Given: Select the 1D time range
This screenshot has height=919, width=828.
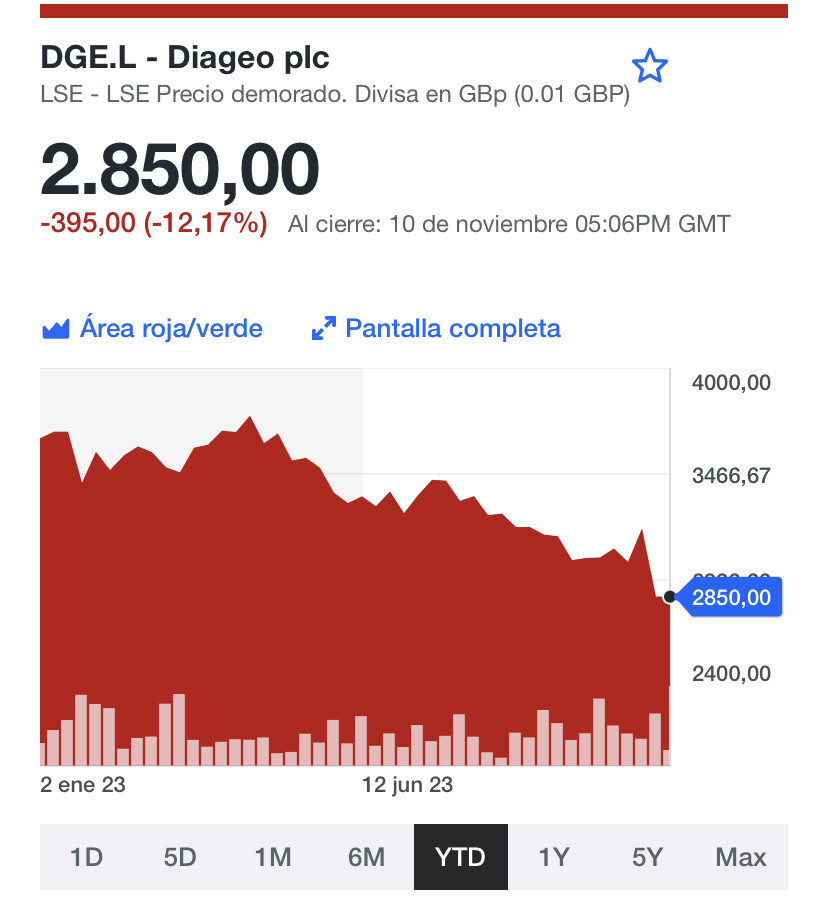Looking at the screenshot, I should [87, 857].
